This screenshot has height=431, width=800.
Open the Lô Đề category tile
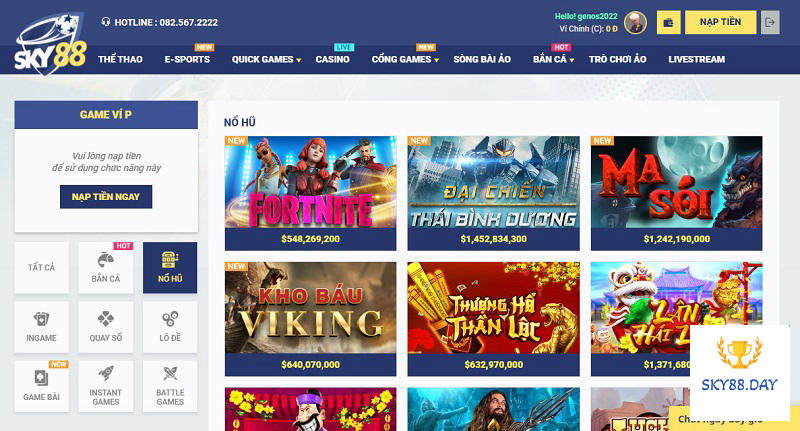point(169,327)
